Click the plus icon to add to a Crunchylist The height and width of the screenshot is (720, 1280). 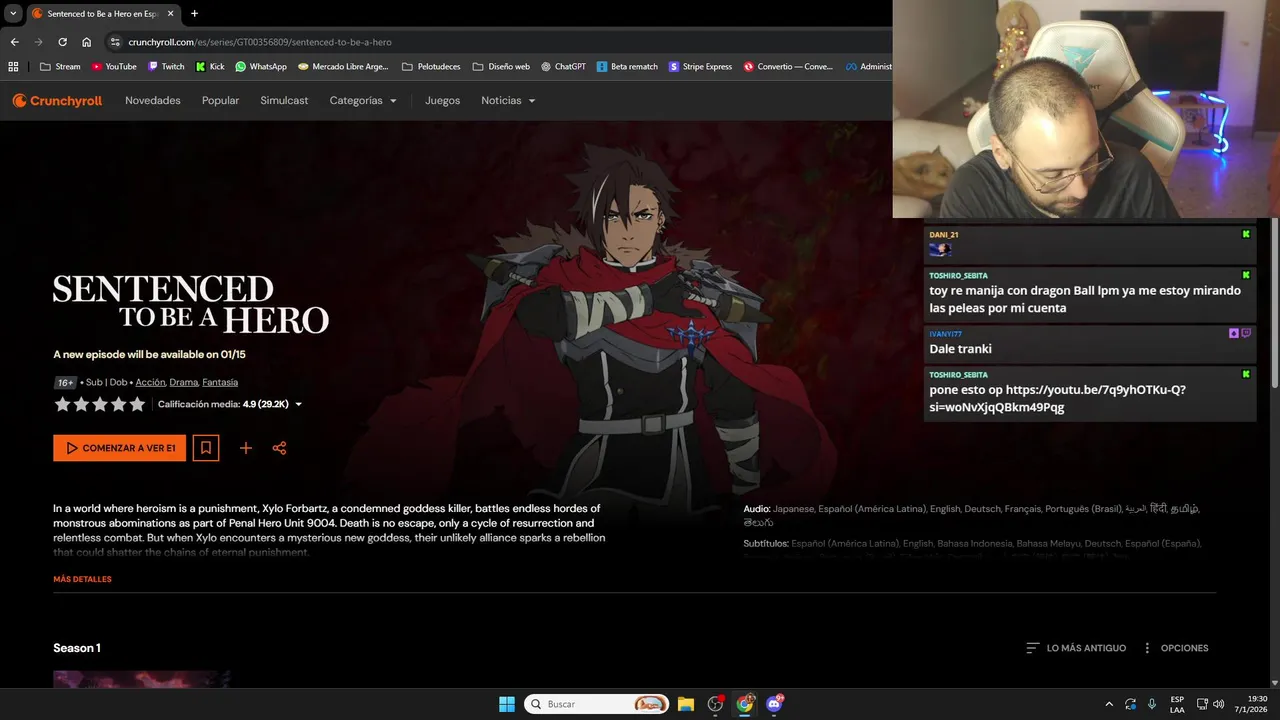click(x=245, y=448)
